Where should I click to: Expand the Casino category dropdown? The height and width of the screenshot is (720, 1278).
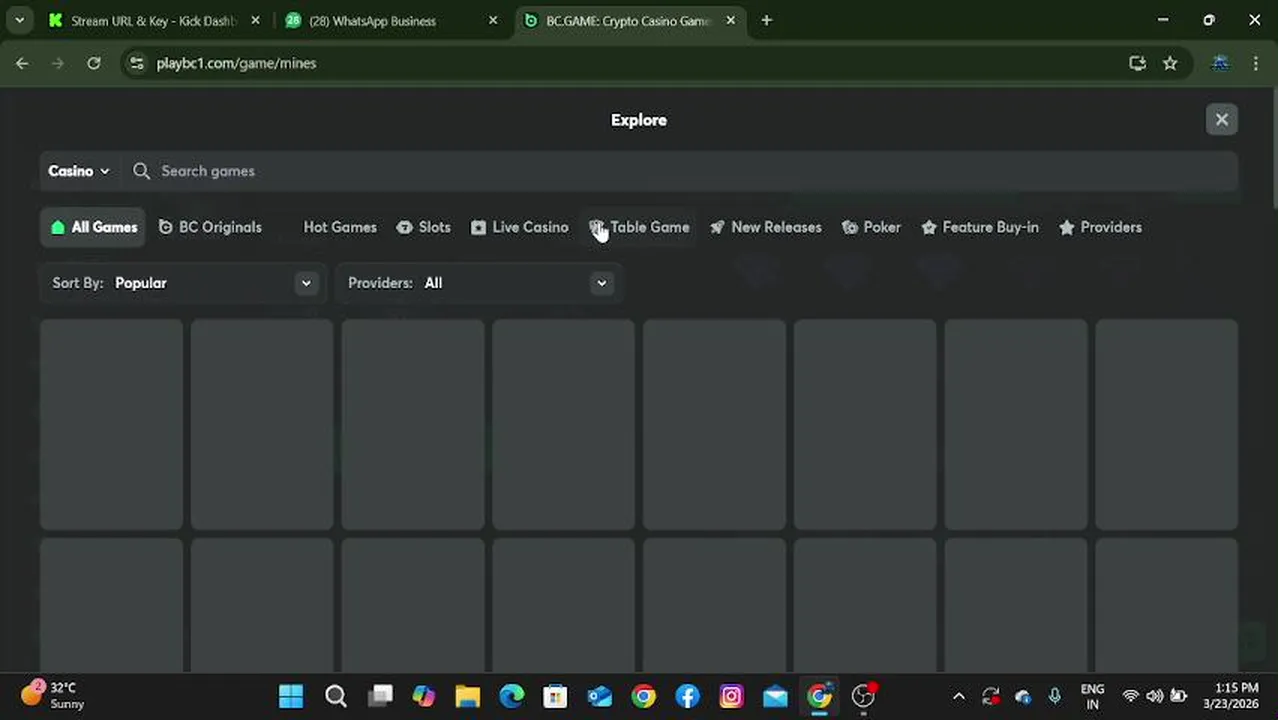(x=78, y=171)
